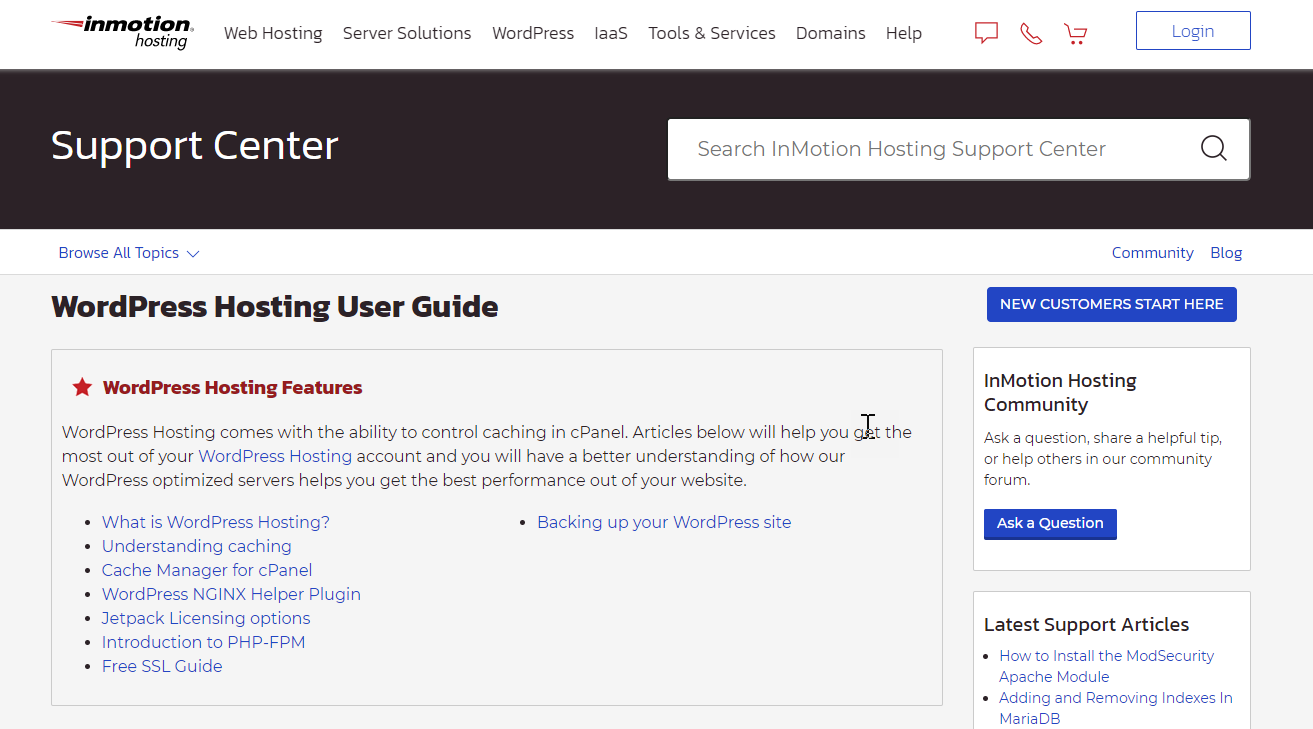Open the Community page link

(1152, 252)
